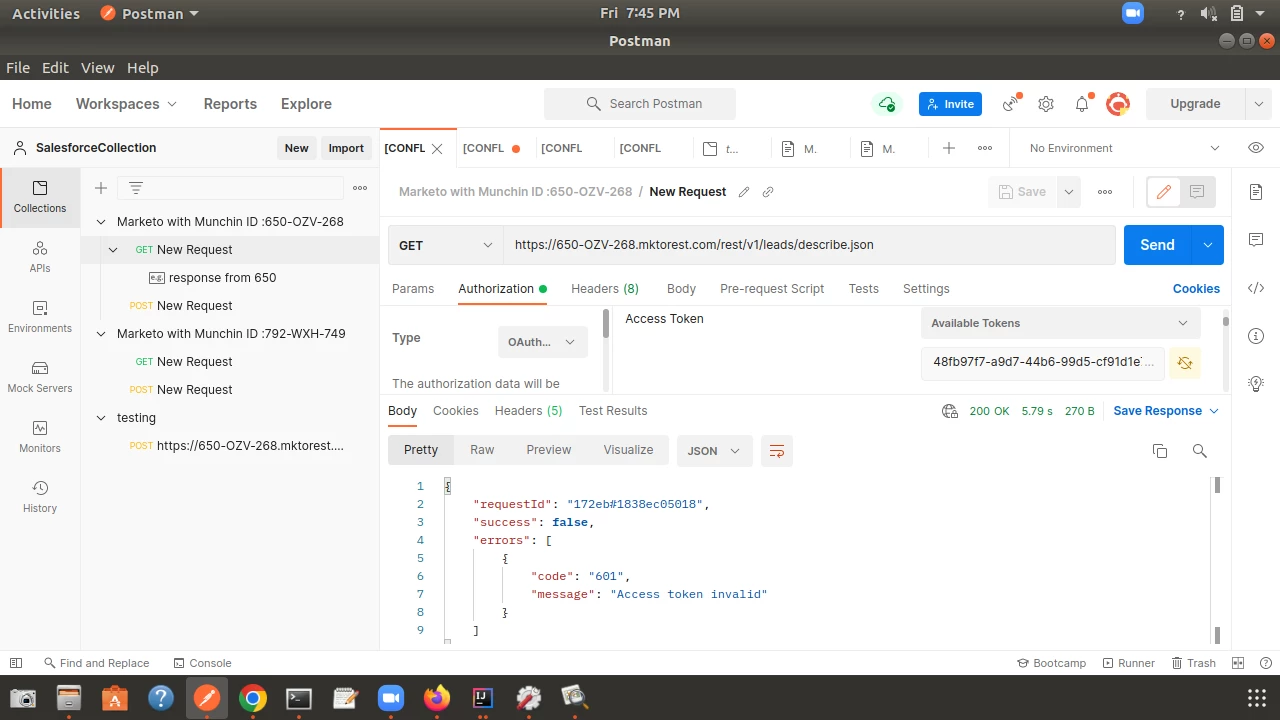Open the comments icon in right sidebar
Screen dimensions: 1280x720
tap(1256, 240)
